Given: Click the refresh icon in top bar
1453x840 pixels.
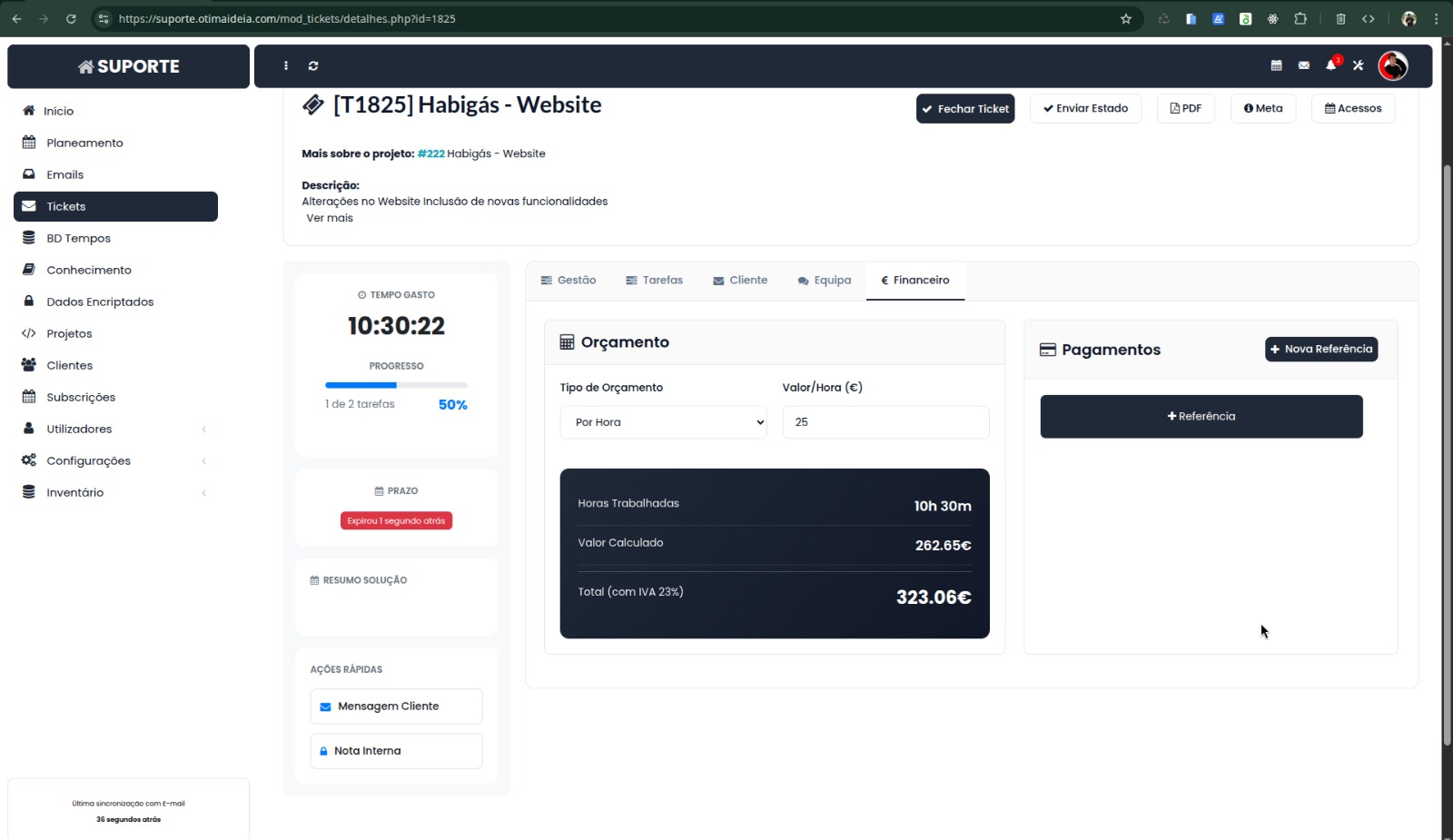Looking at the screenshot, I should tap(313, 66).
